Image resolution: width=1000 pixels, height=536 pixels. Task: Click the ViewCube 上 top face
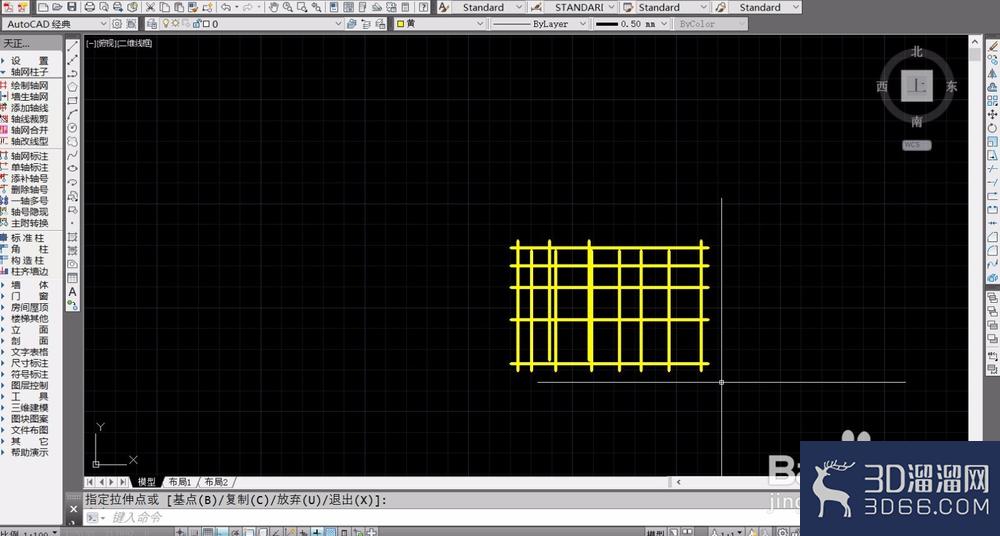click(x=917, y=86)
